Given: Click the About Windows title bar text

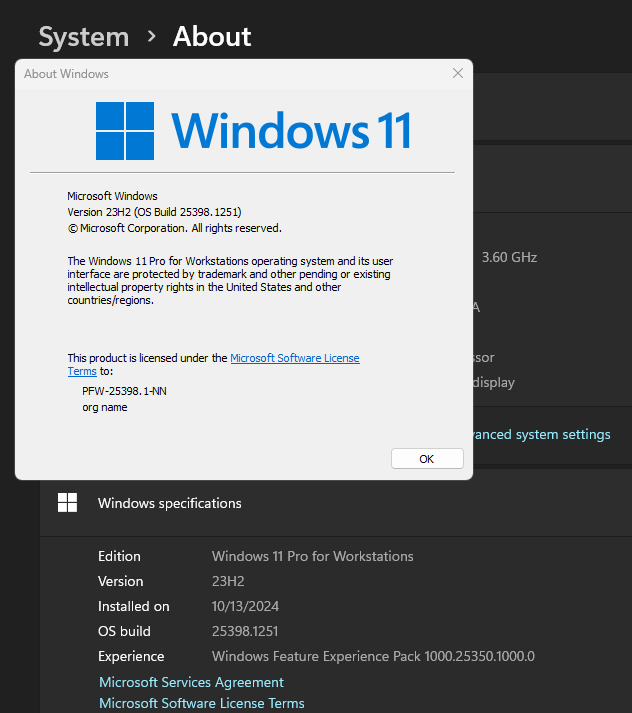Looking at the screenshot, I should 66,74.
